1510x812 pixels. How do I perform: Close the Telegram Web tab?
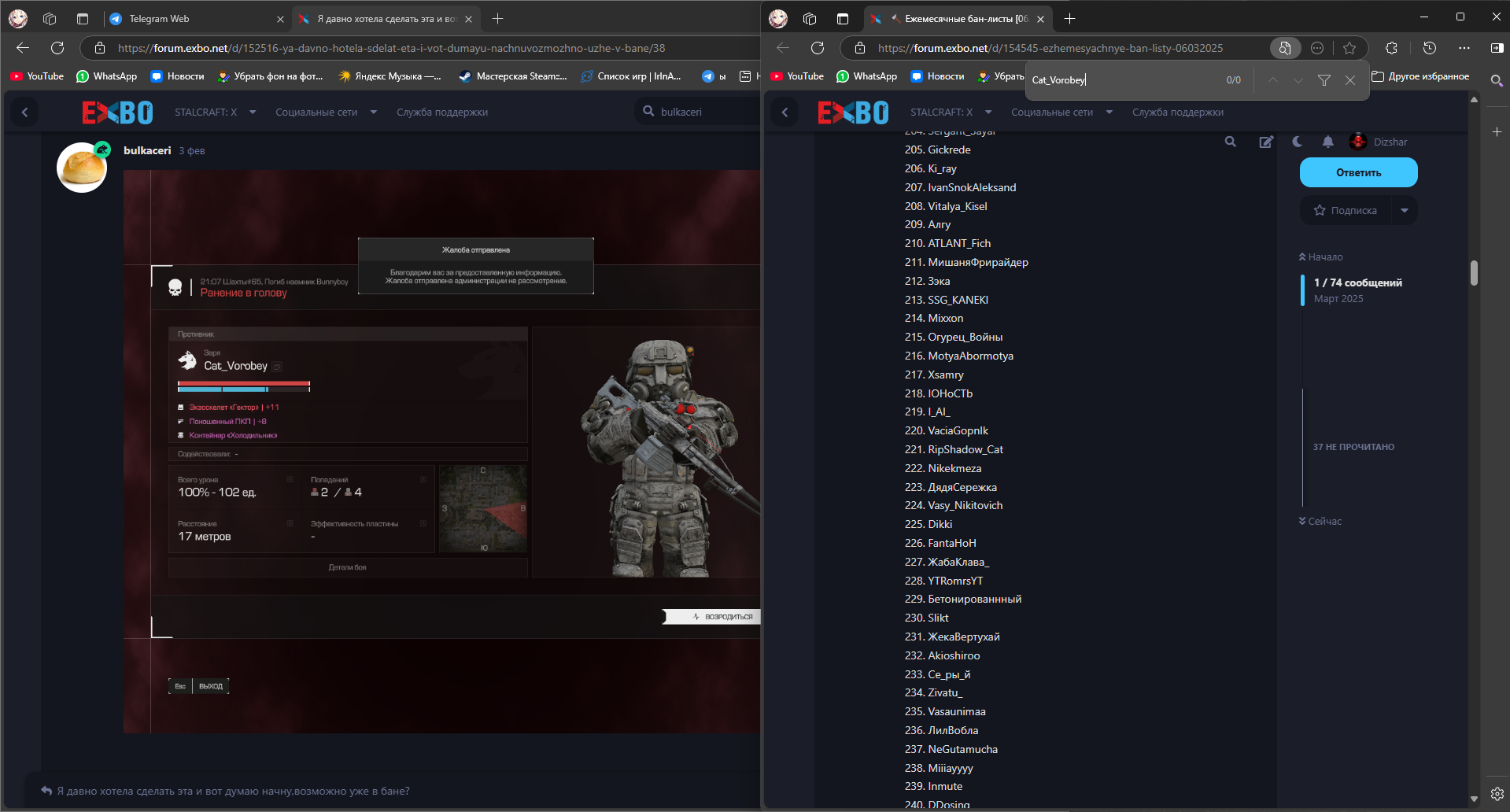click(280, 19)
